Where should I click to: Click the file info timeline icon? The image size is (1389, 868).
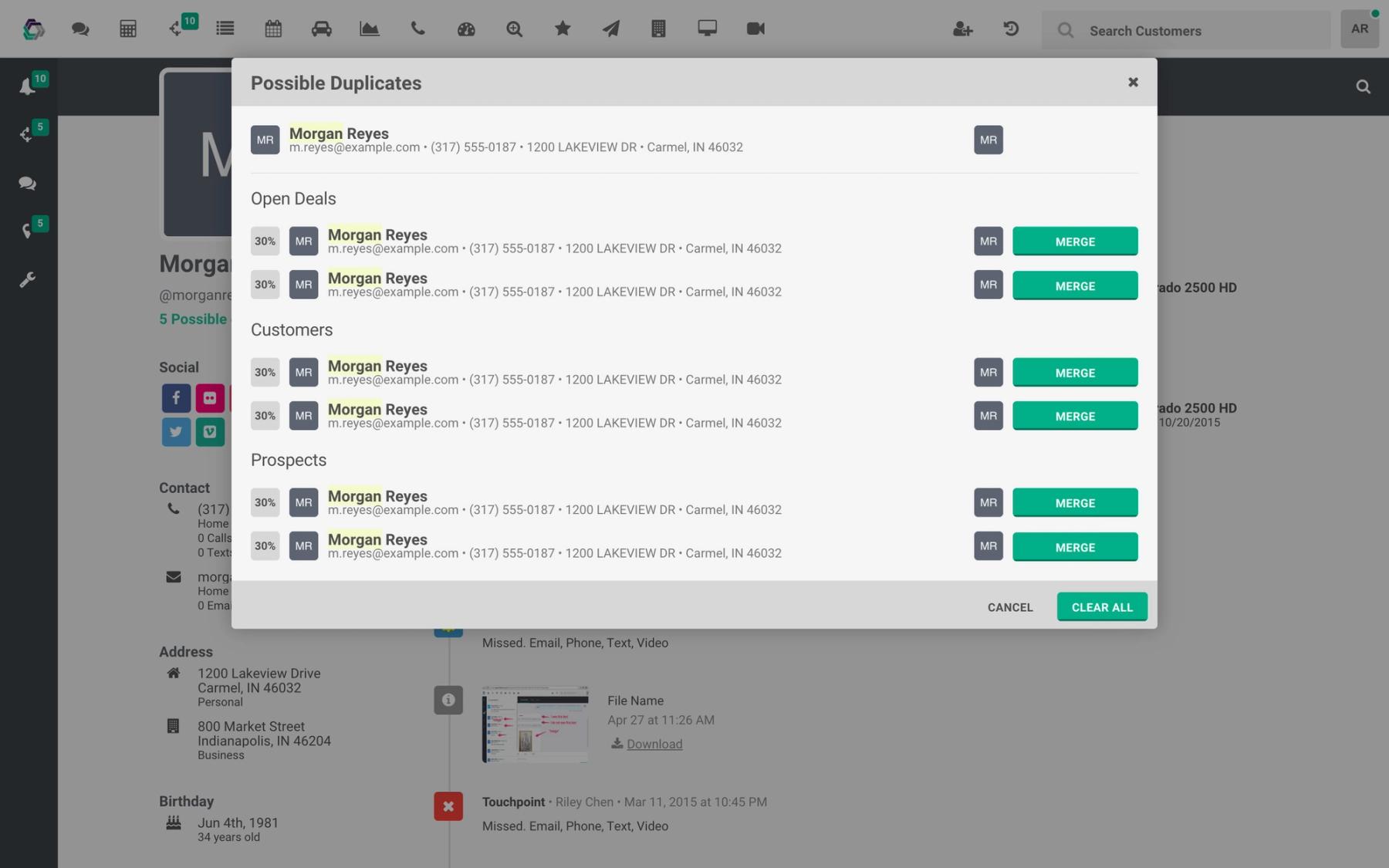click(x=448, y=701)
